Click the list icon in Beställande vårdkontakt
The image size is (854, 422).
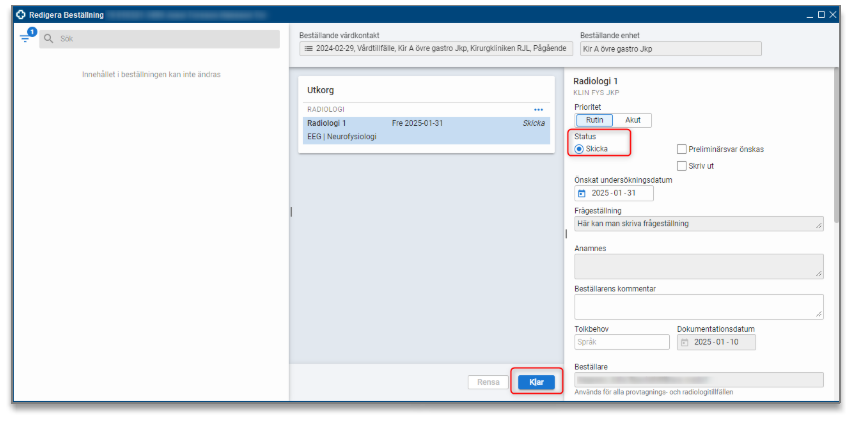(x=309, y=48)
